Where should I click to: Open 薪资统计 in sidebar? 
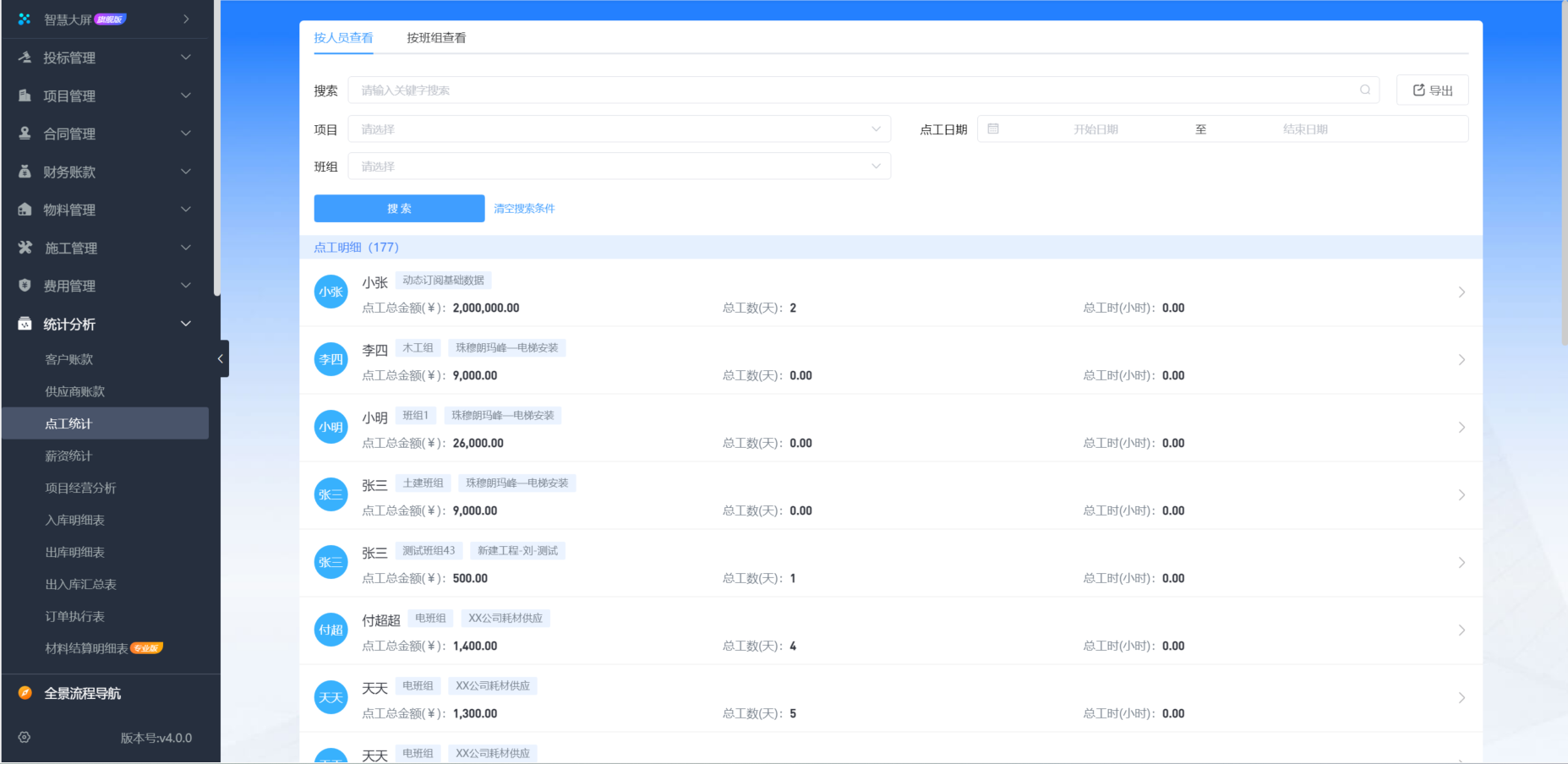pos(68,456)
